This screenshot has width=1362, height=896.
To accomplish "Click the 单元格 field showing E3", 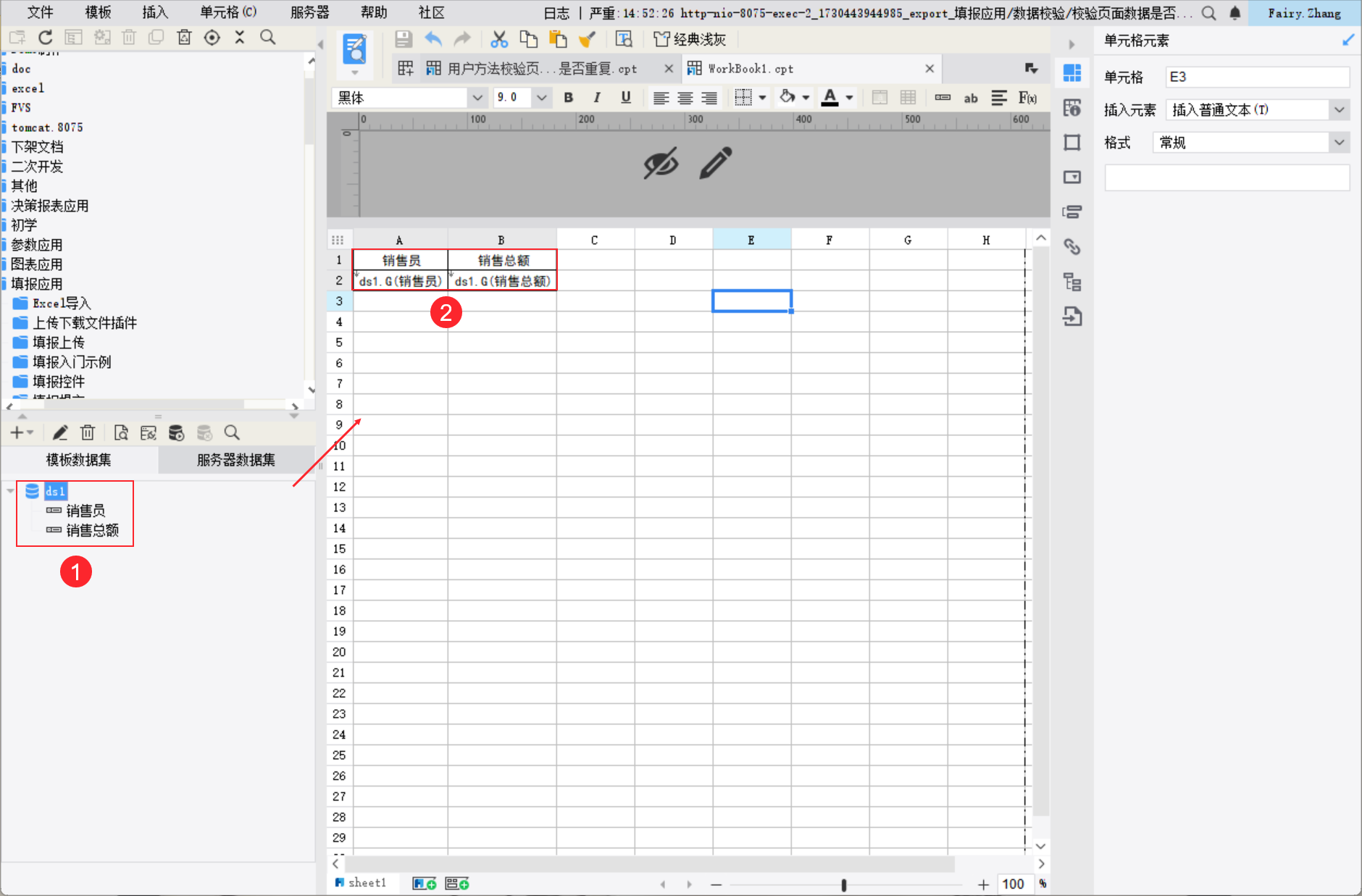I will point(1257,78).
